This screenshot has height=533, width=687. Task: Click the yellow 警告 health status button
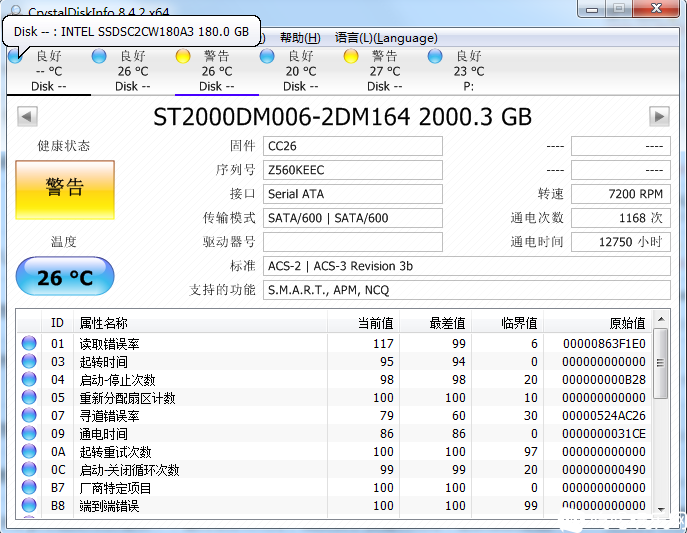[65, 190]
